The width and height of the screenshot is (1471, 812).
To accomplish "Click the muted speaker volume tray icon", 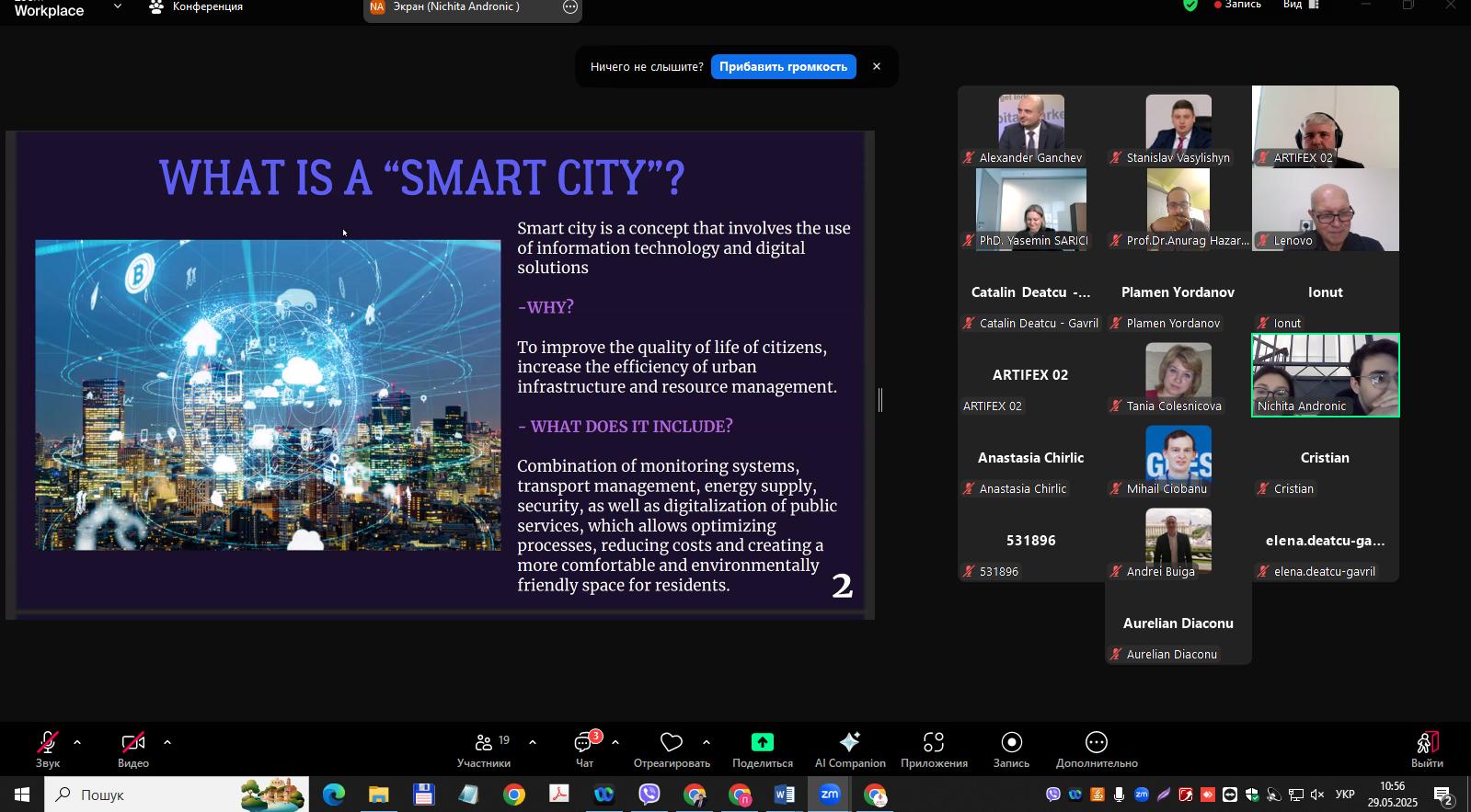I will [1317, 795].
